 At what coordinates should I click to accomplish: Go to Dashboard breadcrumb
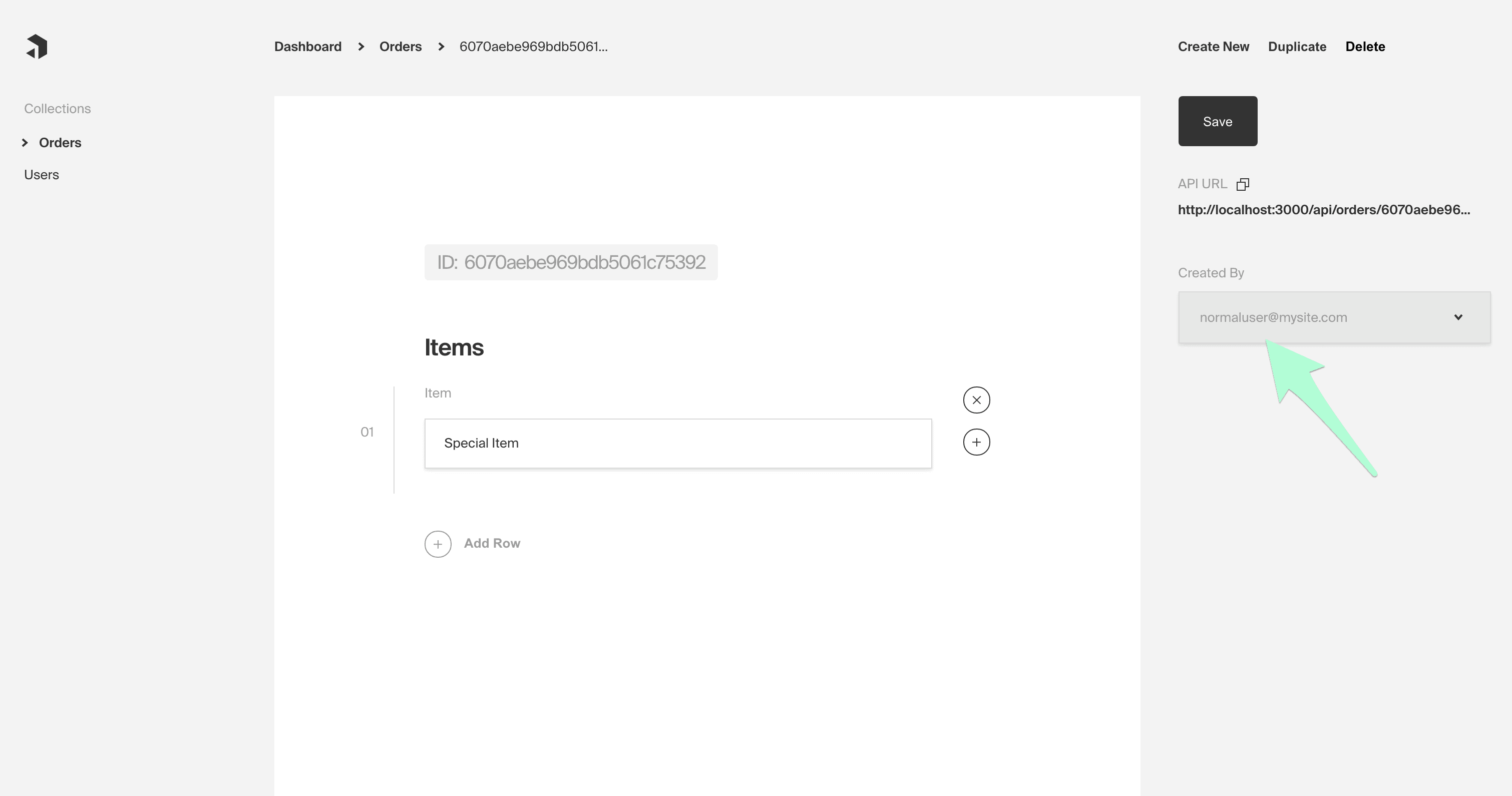coord(307,47)
